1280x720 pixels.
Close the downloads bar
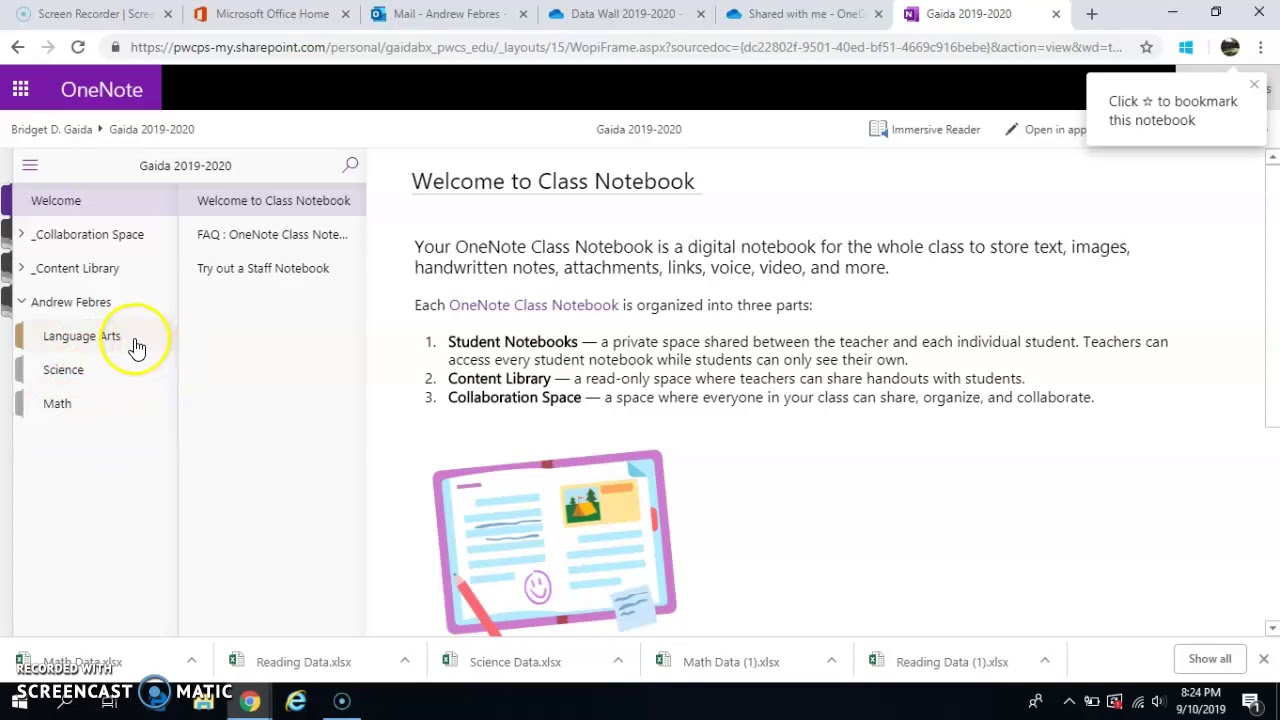[1263, 659]
